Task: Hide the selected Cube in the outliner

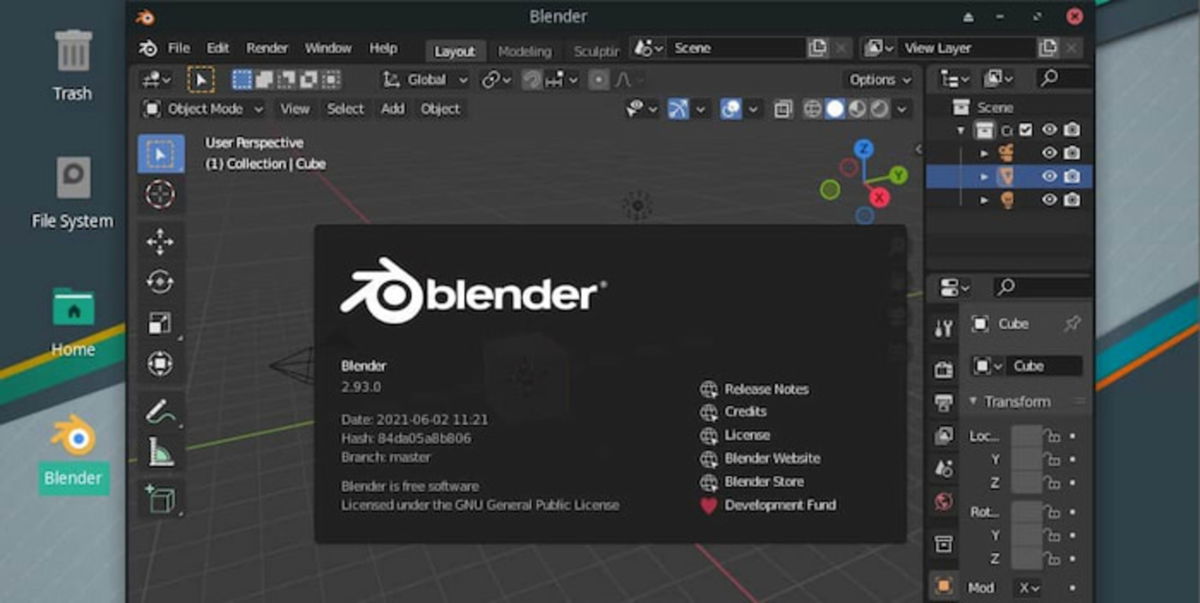Action: (x=1049, y=176)
